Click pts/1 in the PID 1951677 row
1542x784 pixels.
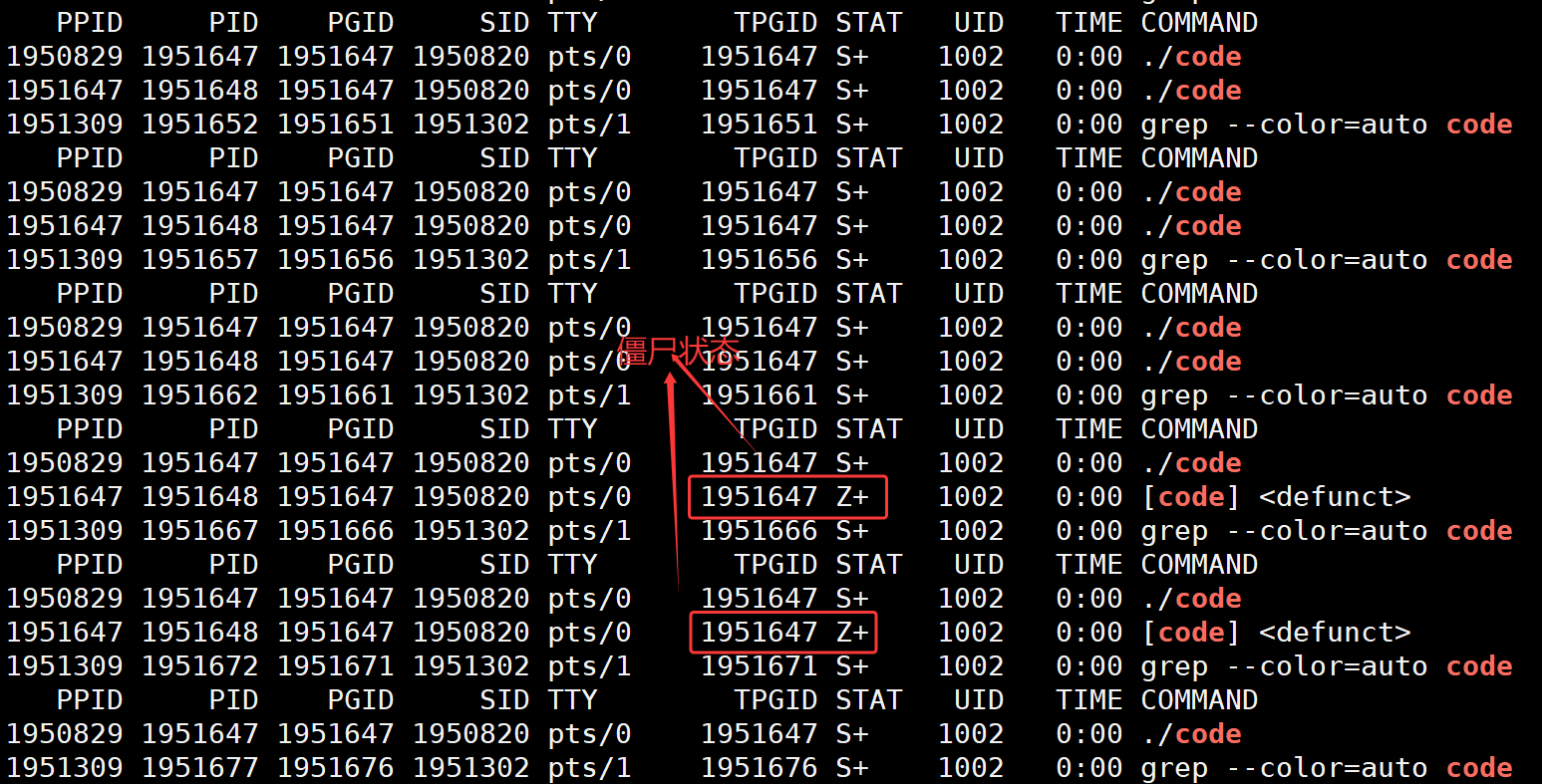pos(589,768)
